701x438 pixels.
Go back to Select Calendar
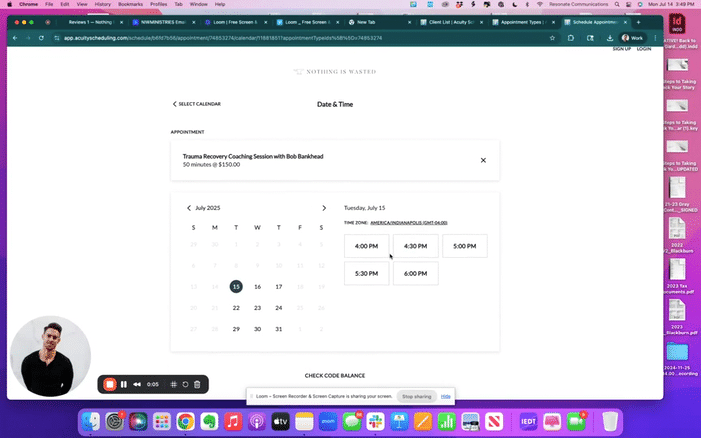[197, 104]
